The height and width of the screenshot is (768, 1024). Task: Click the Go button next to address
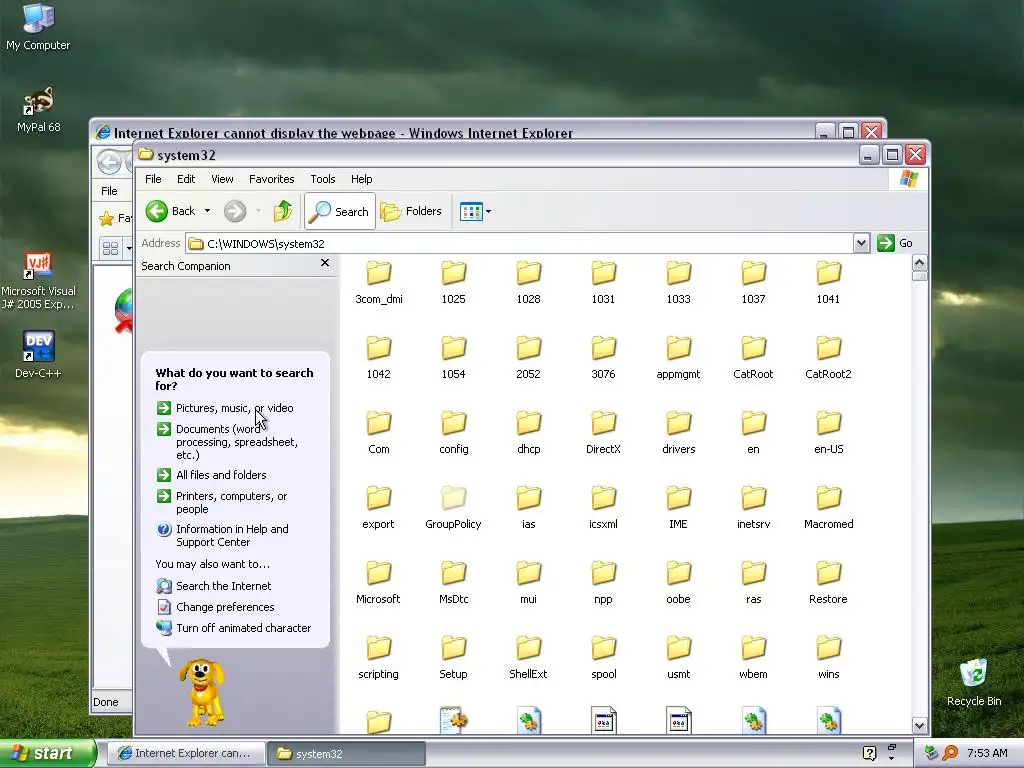click(895, 243)
